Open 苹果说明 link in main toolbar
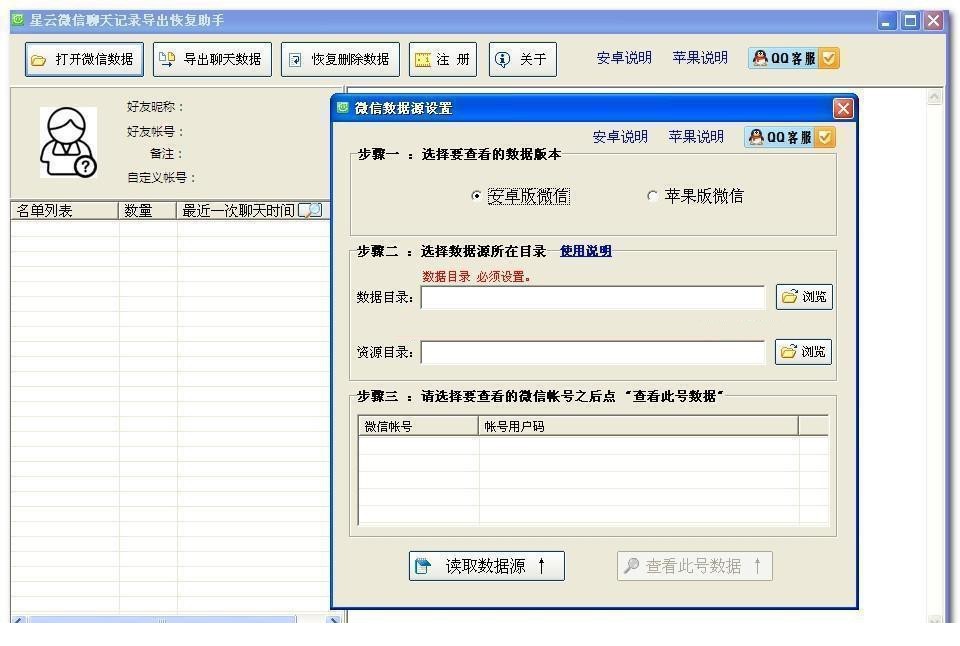 700,58
